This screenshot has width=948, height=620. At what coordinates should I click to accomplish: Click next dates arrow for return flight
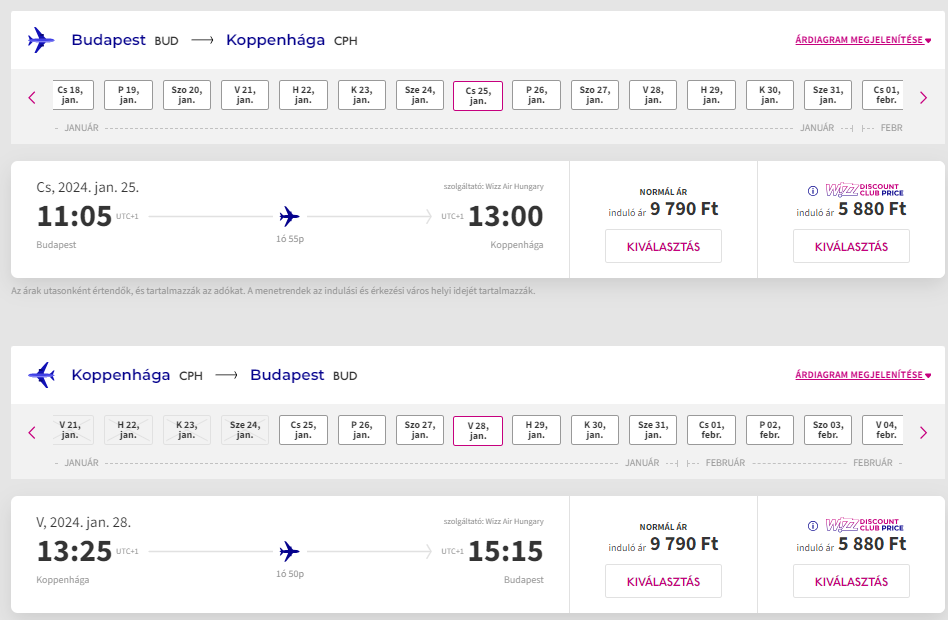click(x=923, y=432)
